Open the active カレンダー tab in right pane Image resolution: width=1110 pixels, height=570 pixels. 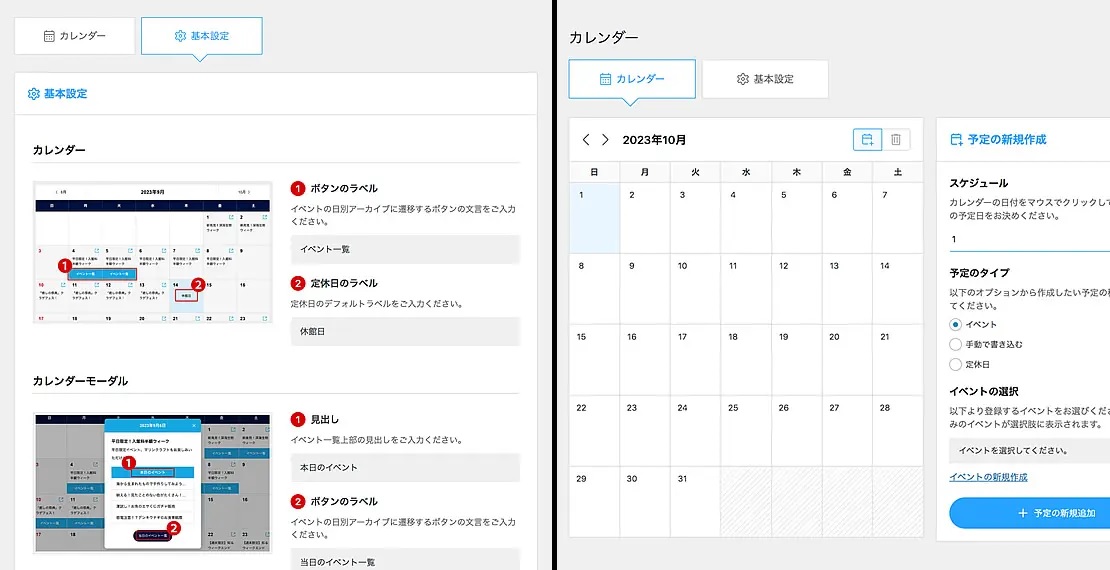click(x=632, y=79)
